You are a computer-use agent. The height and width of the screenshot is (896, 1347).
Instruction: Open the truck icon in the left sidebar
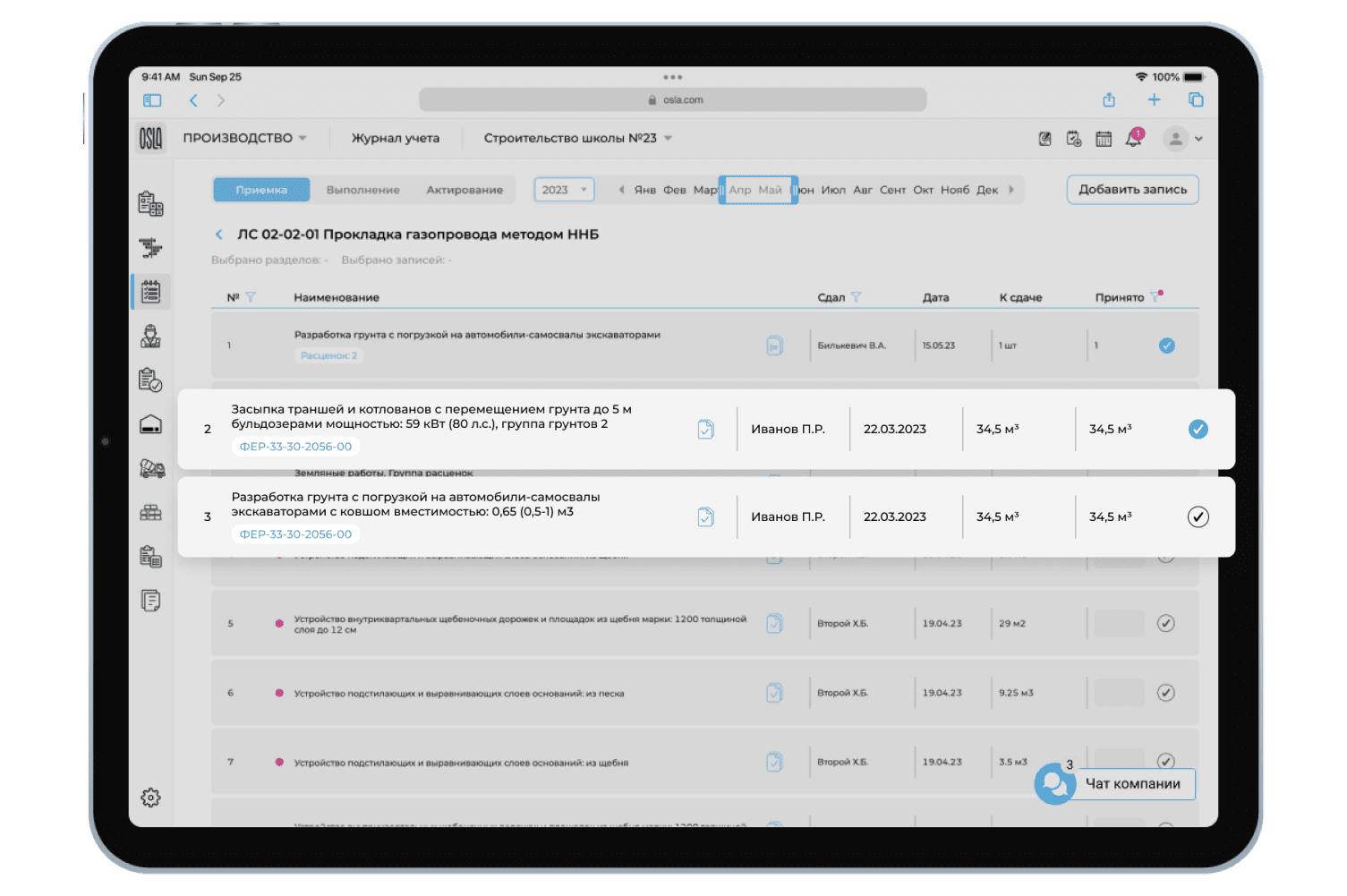click(151, 468)
